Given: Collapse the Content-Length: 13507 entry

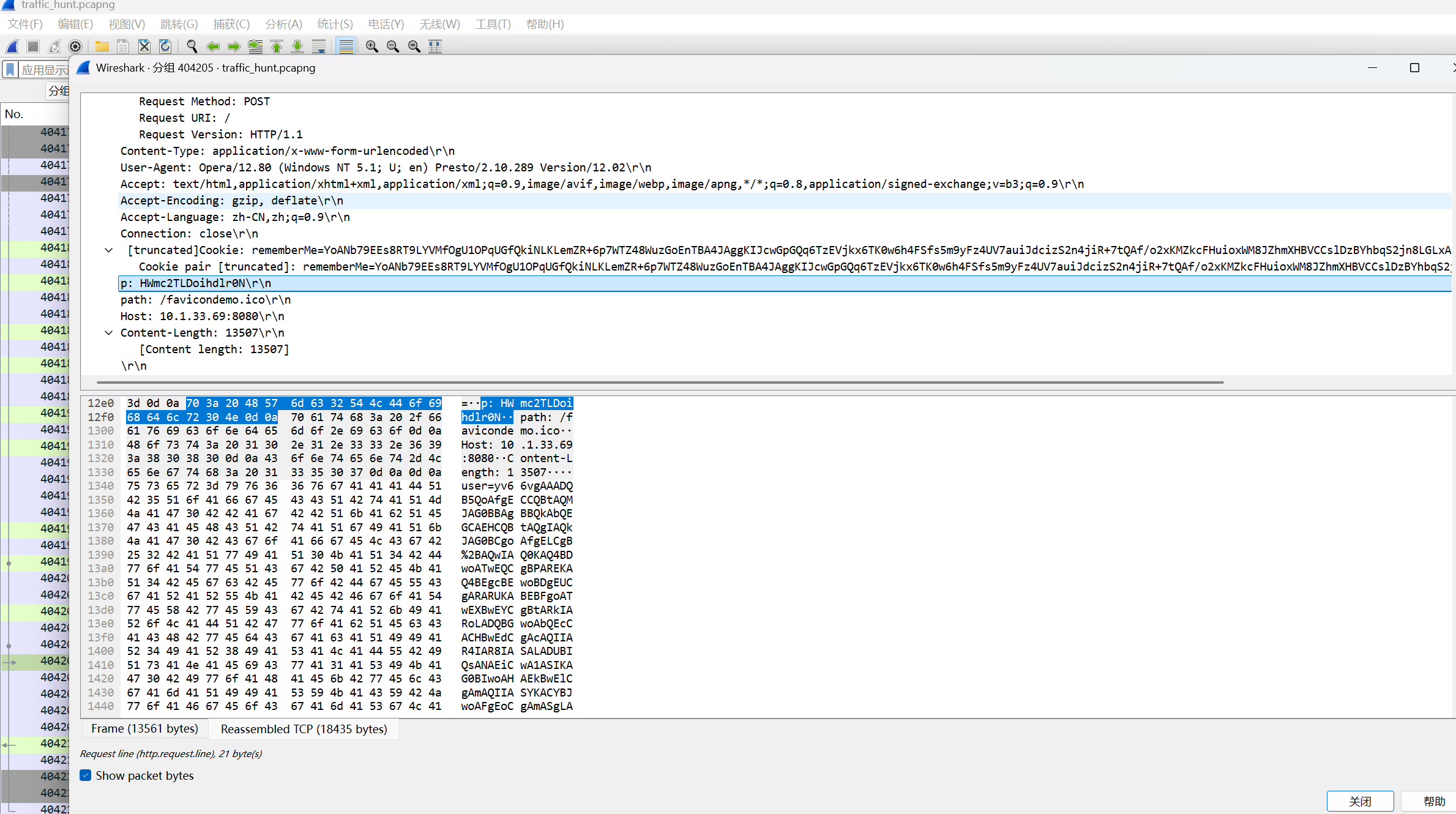Looking at the screenshot, I should pyautogui.click(x=109, y=333).
